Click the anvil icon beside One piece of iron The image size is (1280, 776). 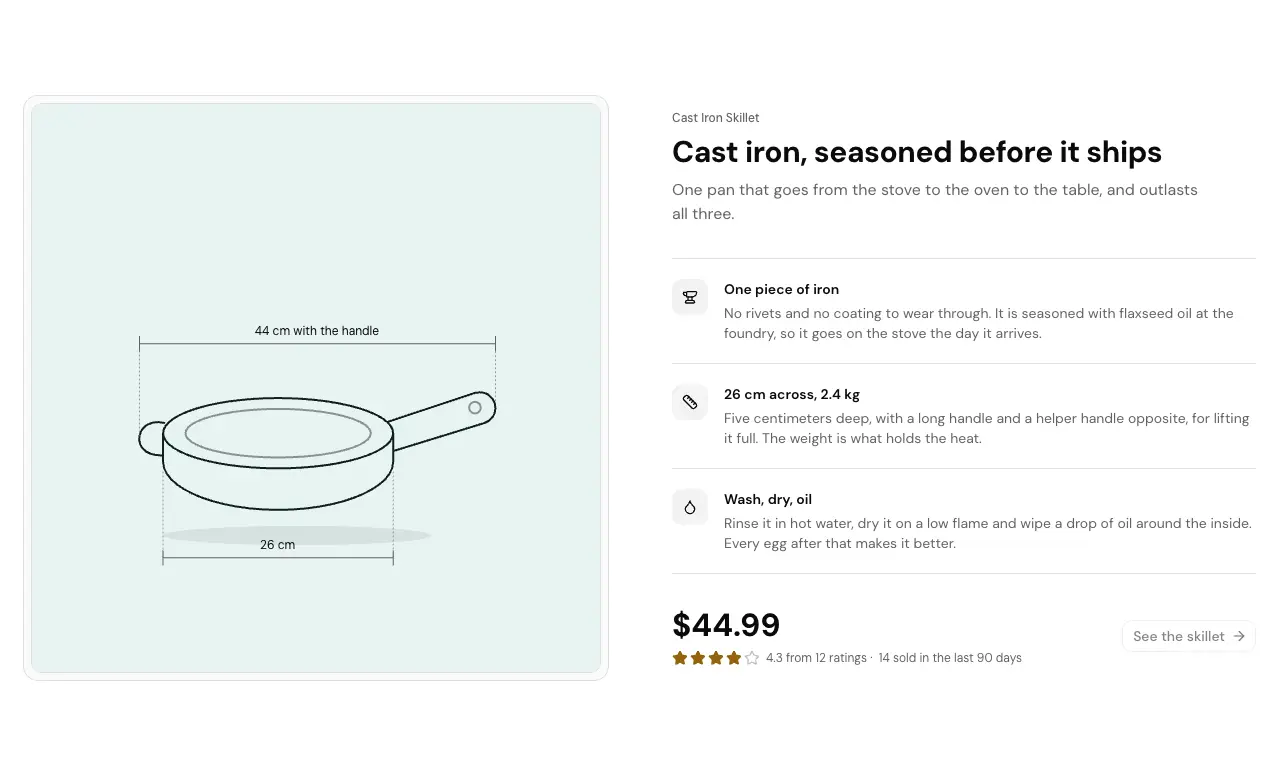click(690, 297)
